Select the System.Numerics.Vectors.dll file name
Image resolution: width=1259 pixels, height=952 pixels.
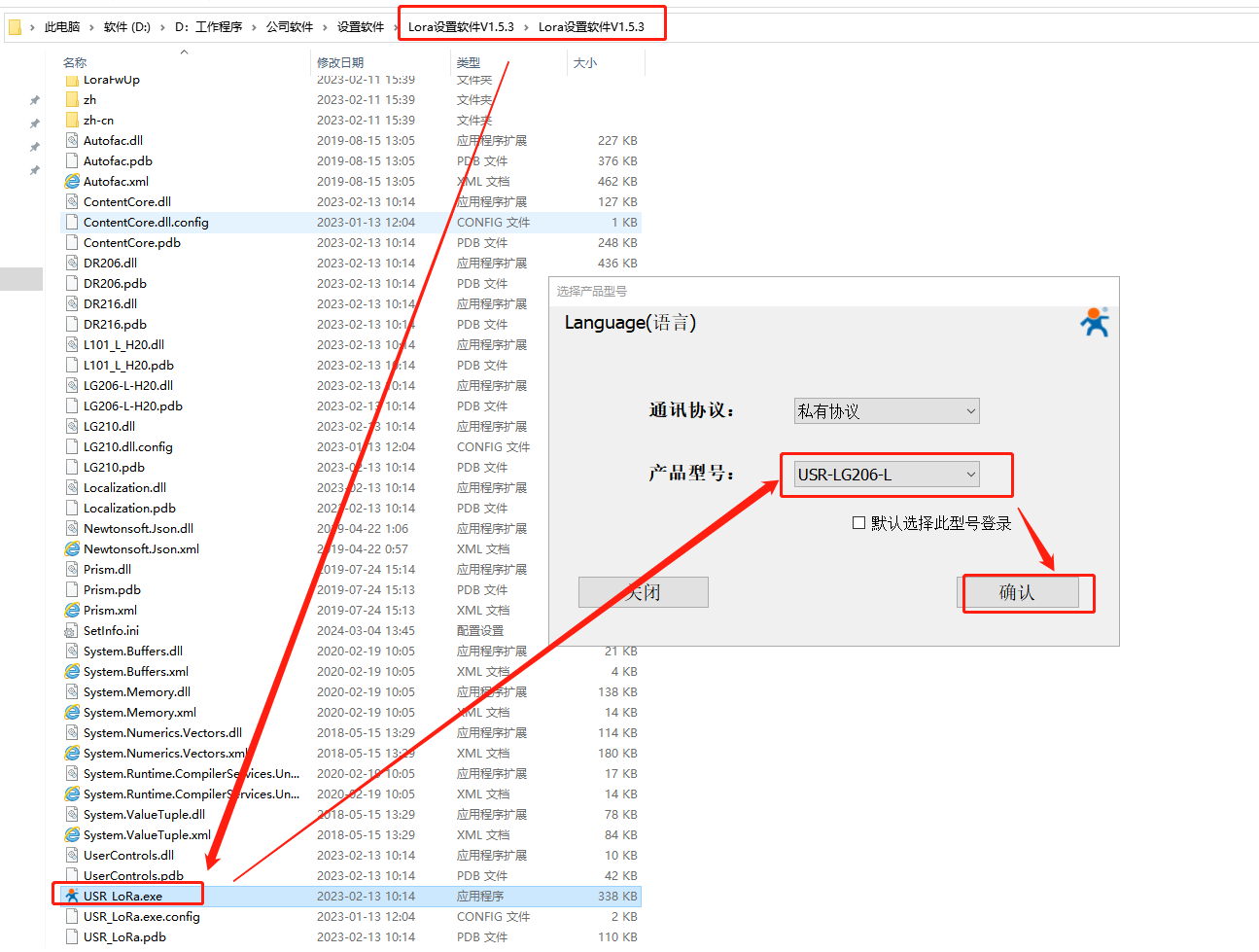[x=162, y=733]
